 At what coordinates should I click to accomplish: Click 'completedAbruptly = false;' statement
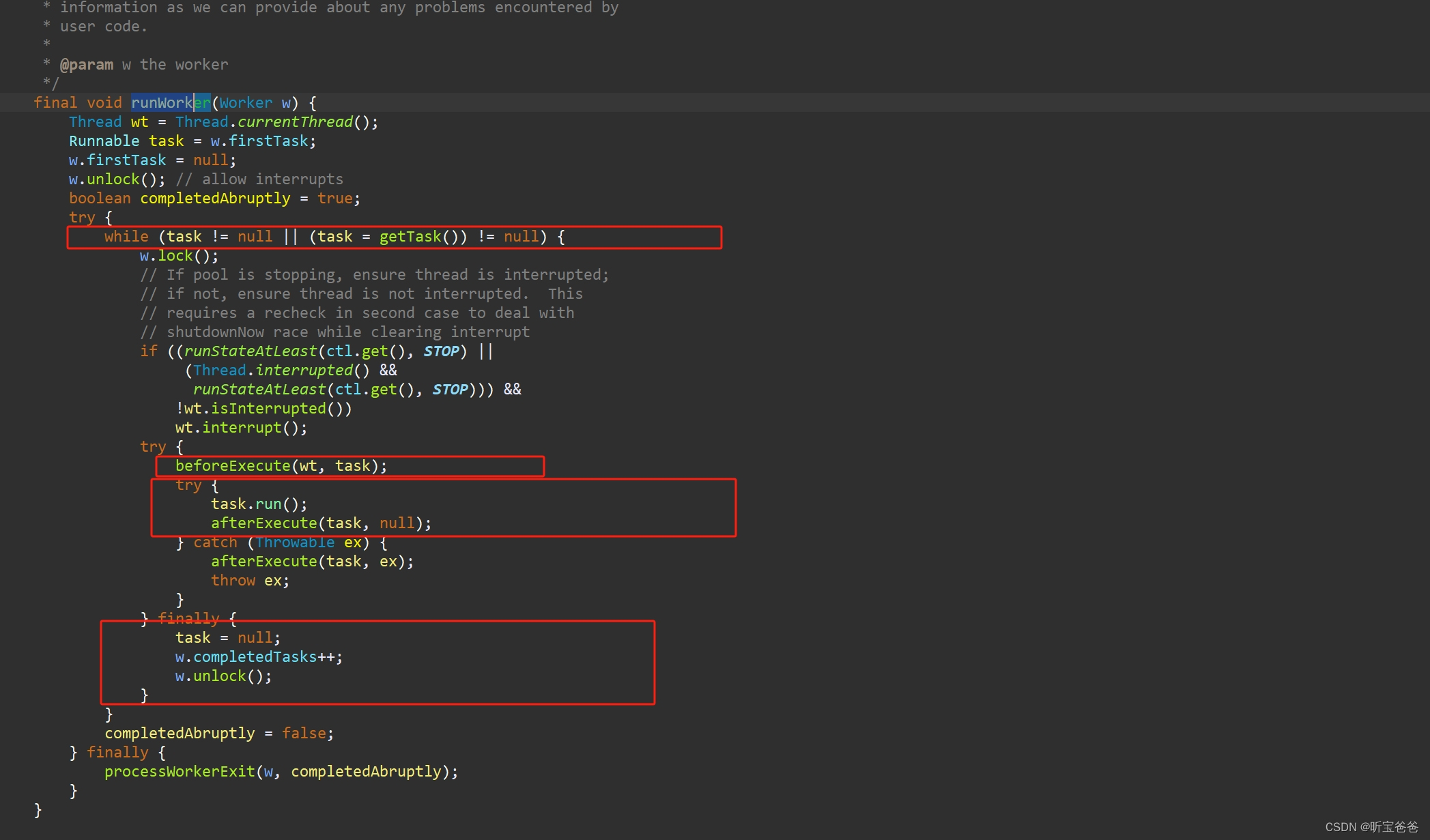coord(219,733)
